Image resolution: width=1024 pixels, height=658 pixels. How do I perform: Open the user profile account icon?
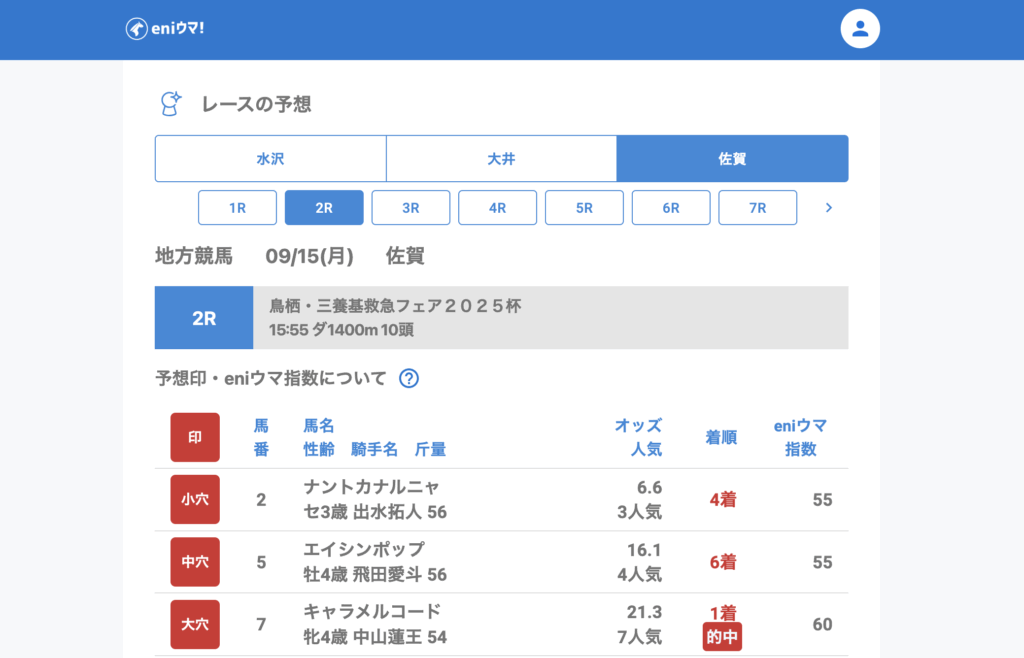click(859, 29)
